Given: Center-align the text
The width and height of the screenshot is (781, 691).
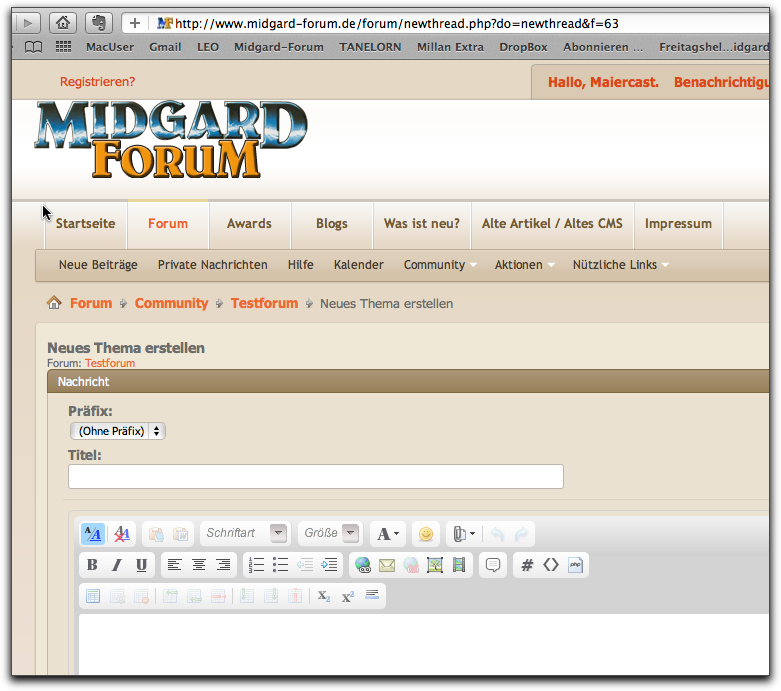Looking at the screenshot, I should 199,565.
